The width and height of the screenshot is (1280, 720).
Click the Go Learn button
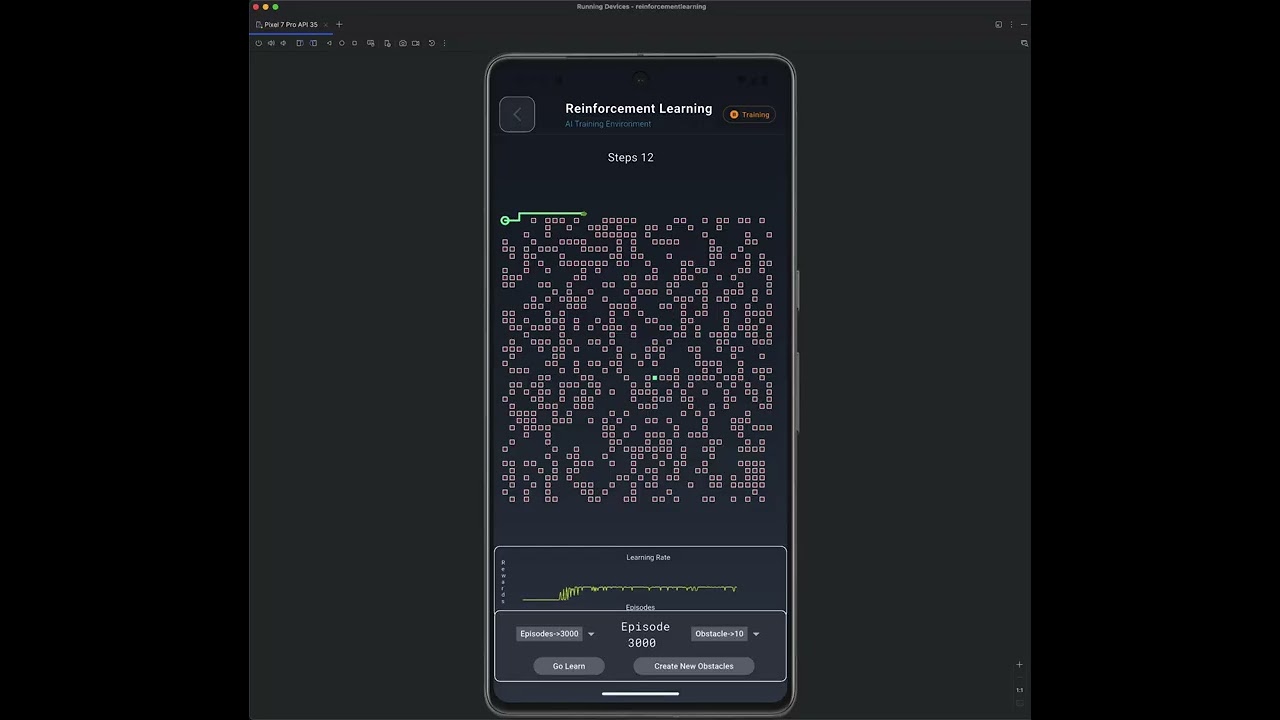tap(569, 666)
